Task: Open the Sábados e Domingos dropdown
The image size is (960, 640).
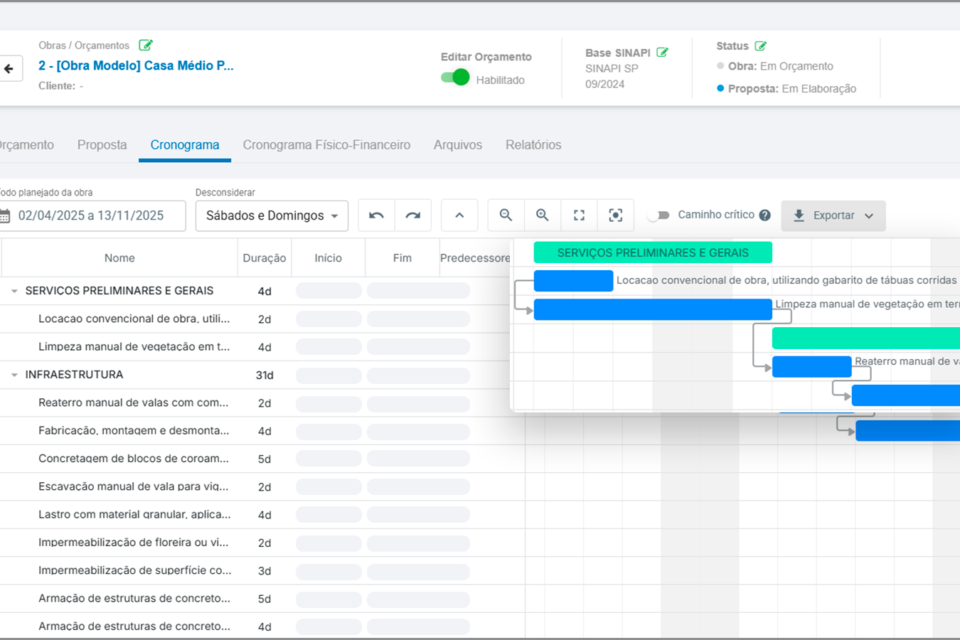Action: 272,216
